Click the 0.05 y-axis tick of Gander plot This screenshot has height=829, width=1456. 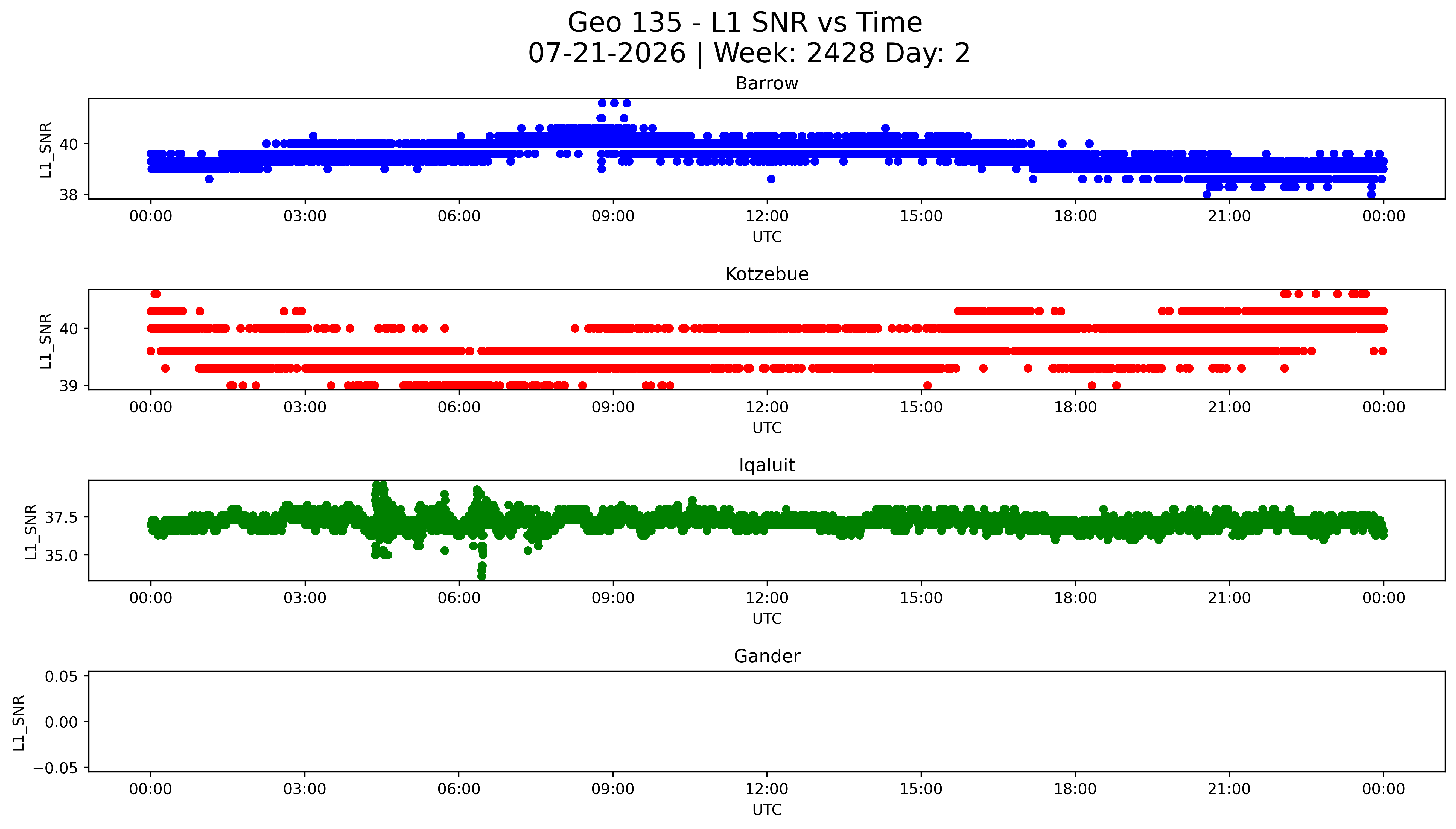(x=62, y=676)
